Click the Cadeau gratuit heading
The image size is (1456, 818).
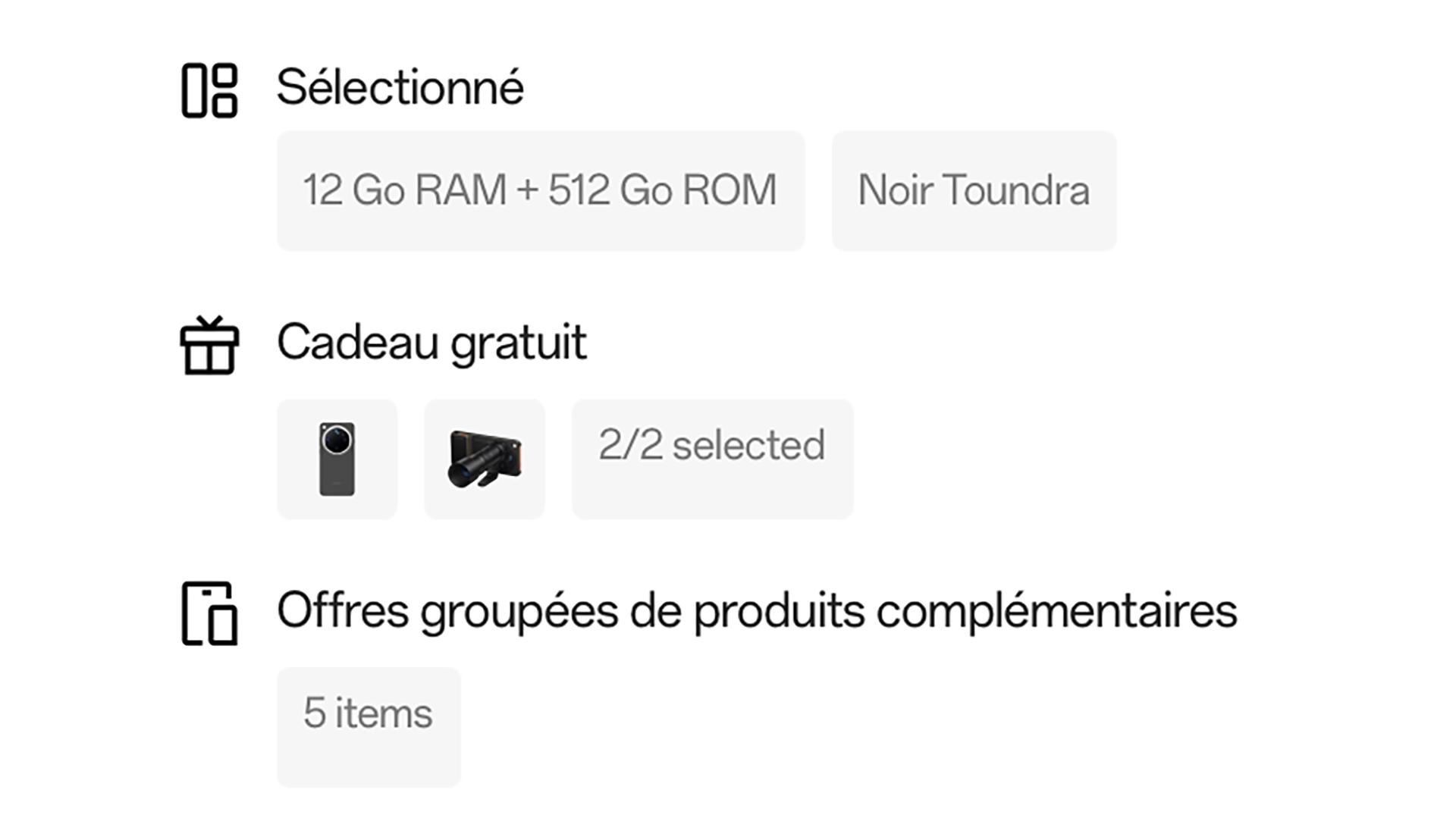pyautogui.click(x=431, y=343)
